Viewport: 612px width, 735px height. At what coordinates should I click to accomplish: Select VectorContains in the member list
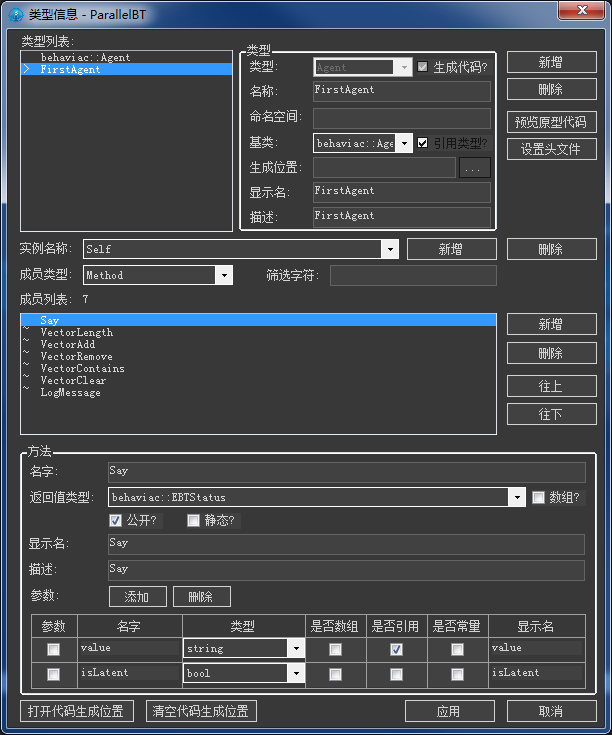pyautogui.click(x=82, y=369)
